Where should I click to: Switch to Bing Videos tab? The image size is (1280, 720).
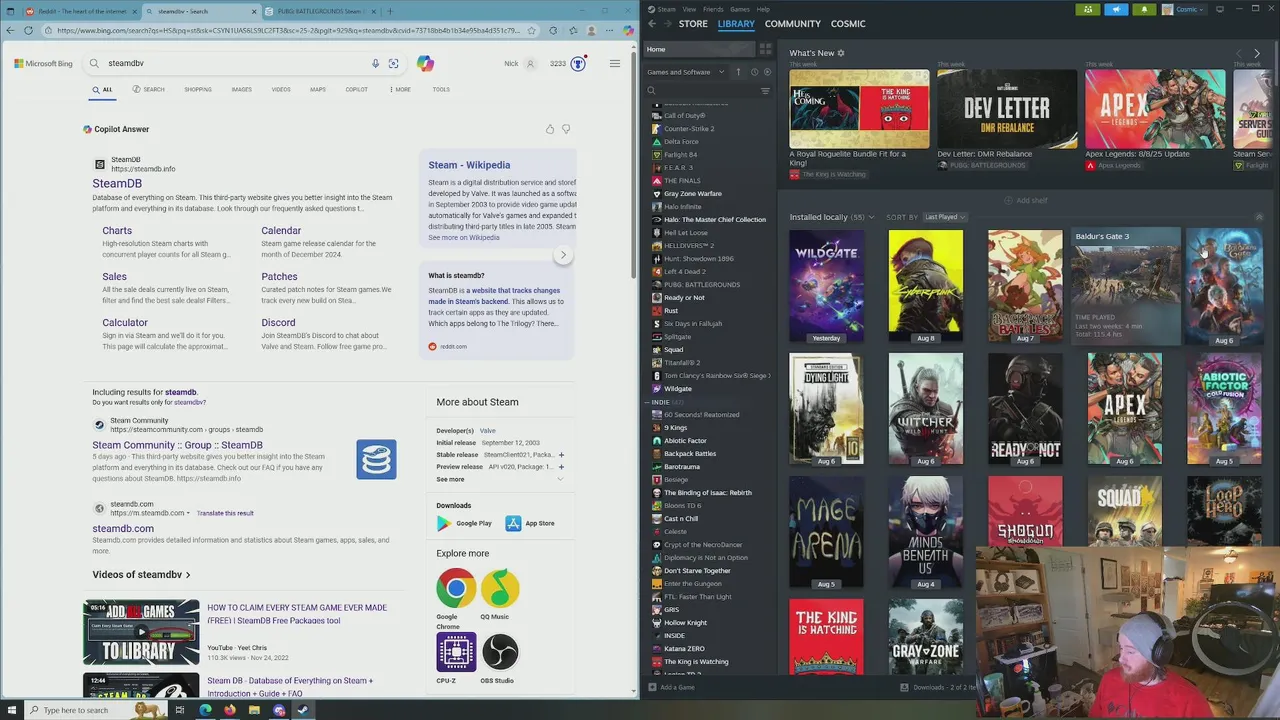(x=281, y=90)
